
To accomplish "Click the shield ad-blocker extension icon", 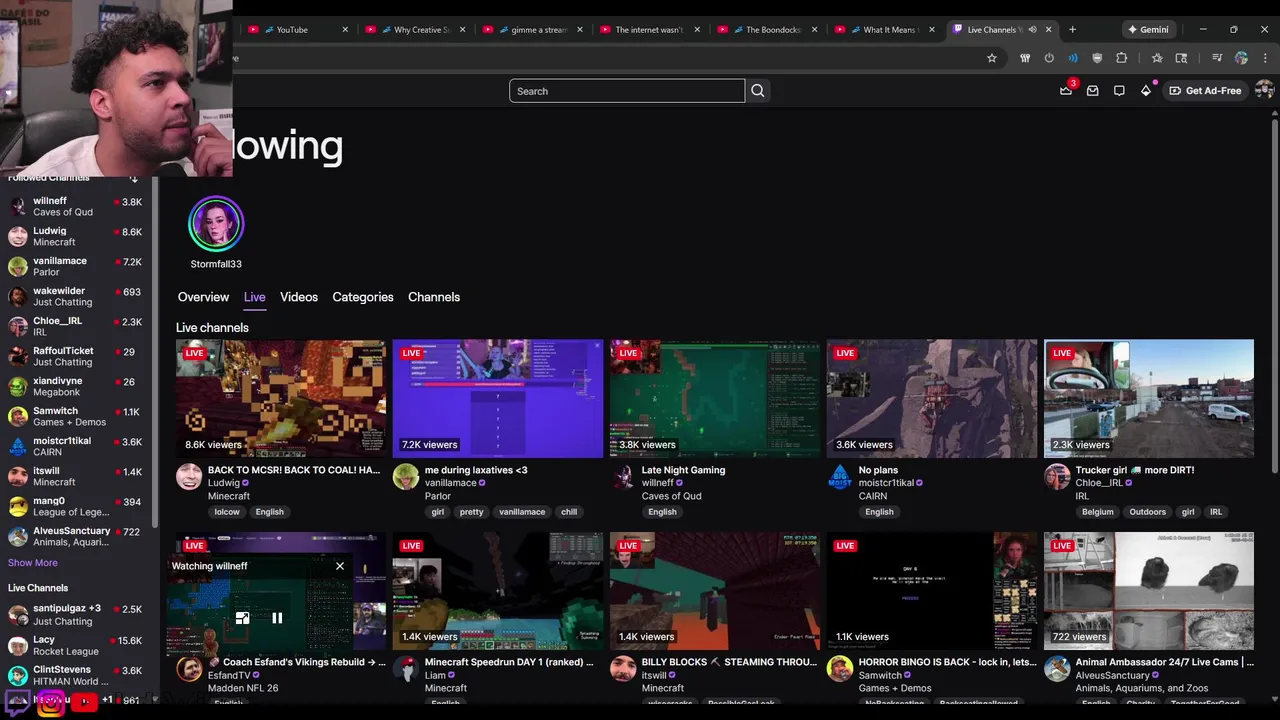I will pos(1097,58).
